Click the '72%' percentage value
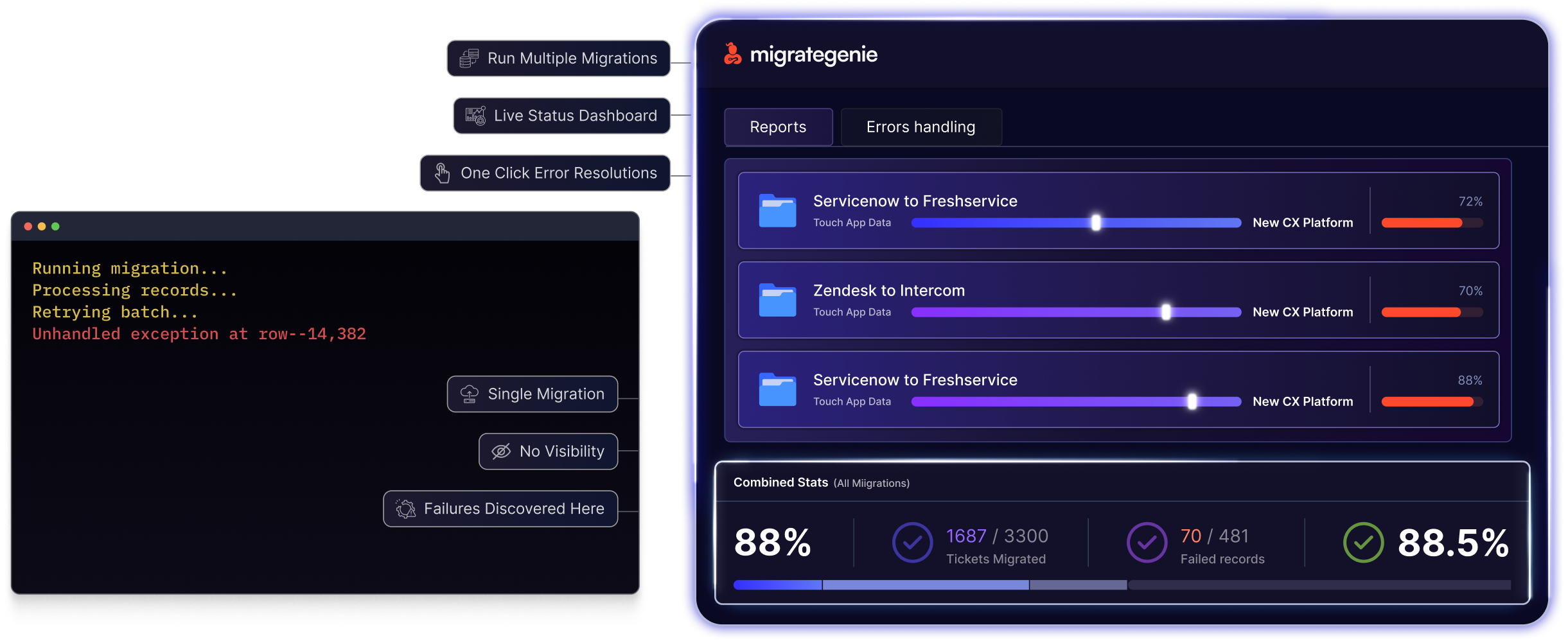The image size is (1568, 641). click(x=1470, y=202)
